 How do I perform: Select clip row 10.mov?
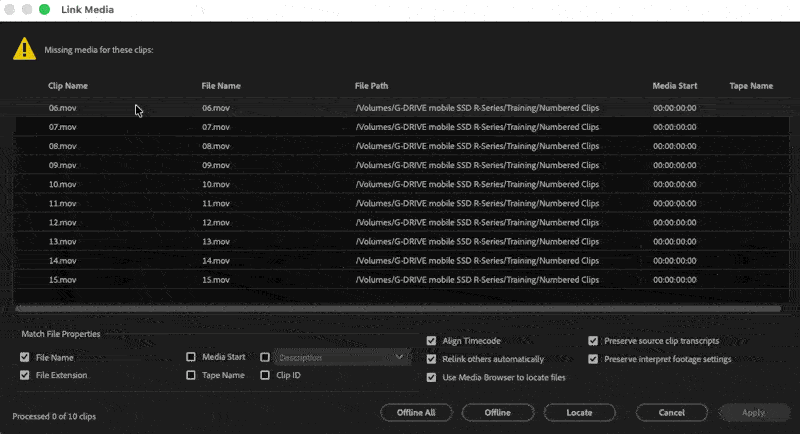(x=402, y=184)
